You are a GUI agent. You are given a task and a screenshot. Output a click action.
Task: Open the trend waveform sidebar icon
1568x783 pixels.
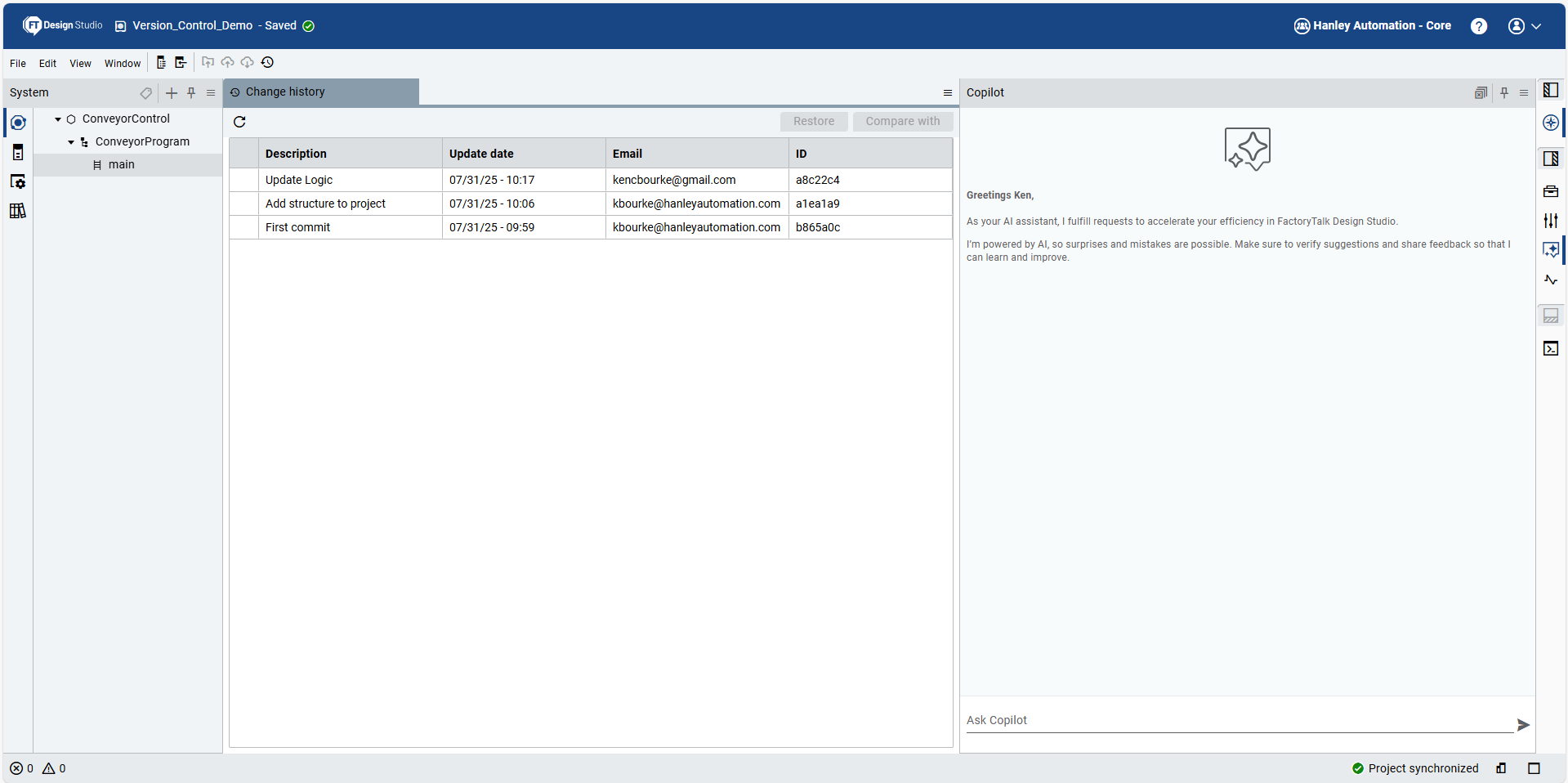click(1551, 280)
